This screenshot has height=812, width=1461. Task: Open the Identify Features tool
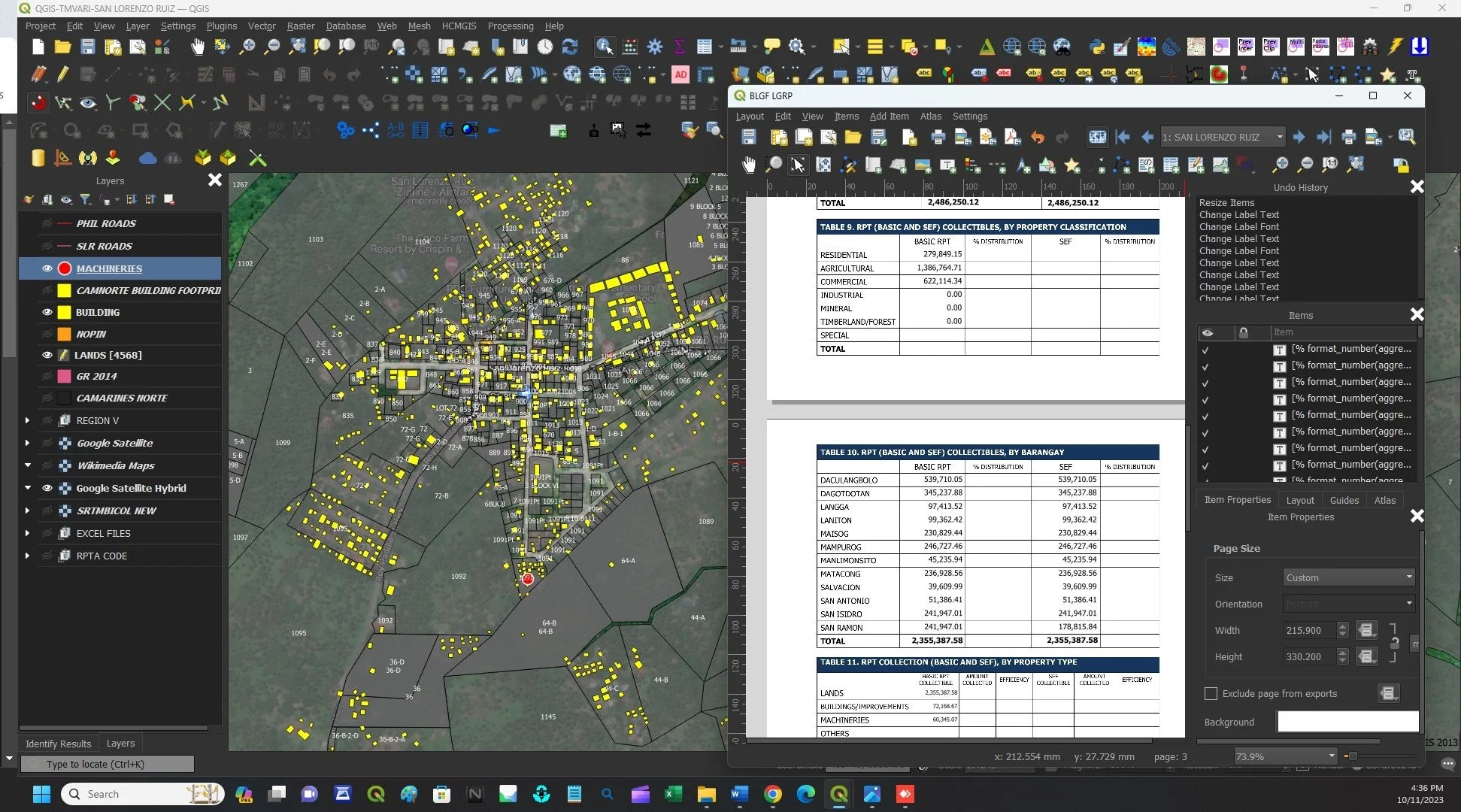click(604, 47)
